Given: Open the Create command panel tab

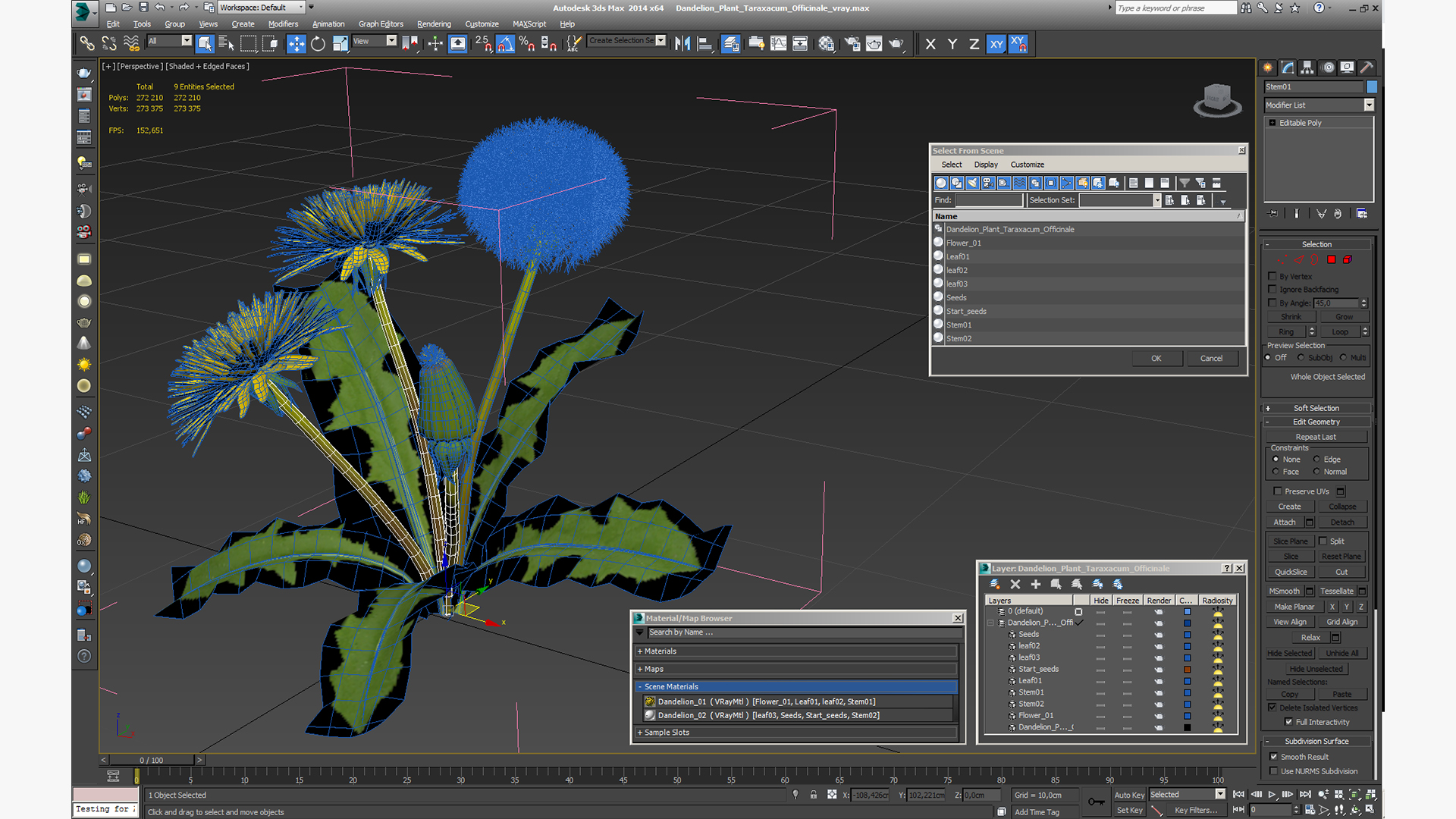Looking at the screenshot, I should coord(1268,67).
